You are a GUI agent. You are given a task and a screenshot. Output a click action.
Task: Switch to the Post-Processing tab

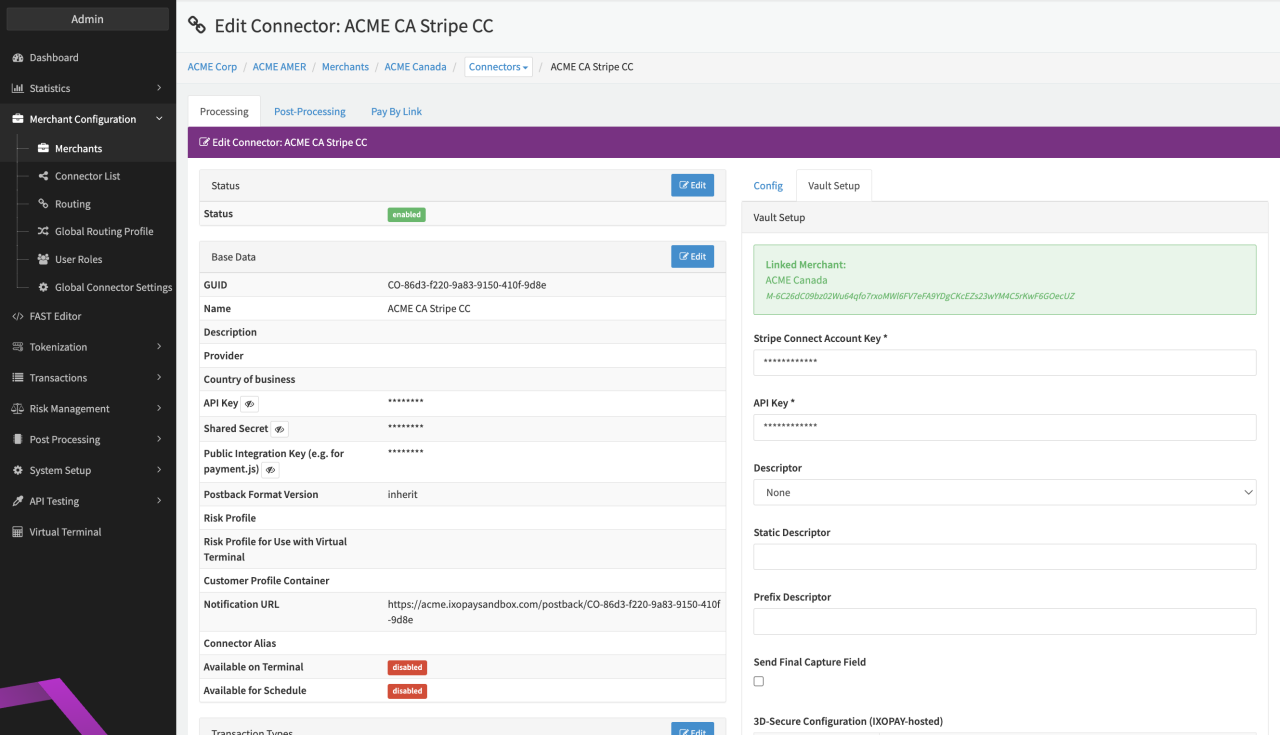coord(310,112)
